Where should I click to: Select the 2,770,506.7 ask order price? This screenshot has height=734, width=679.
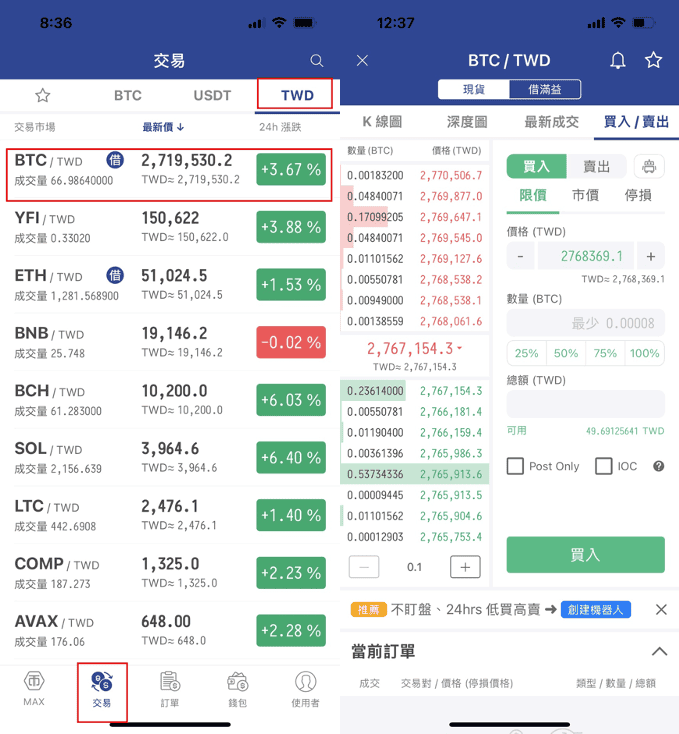451,176
